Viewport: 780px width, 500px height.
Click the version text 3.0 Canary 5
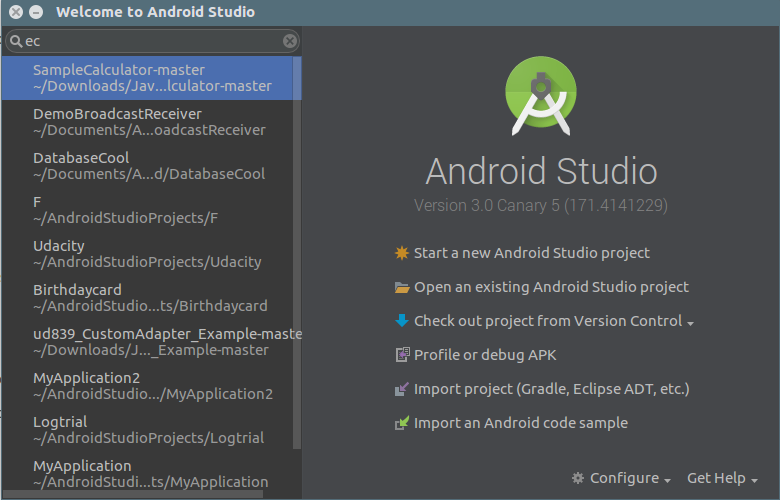point(541,205)
